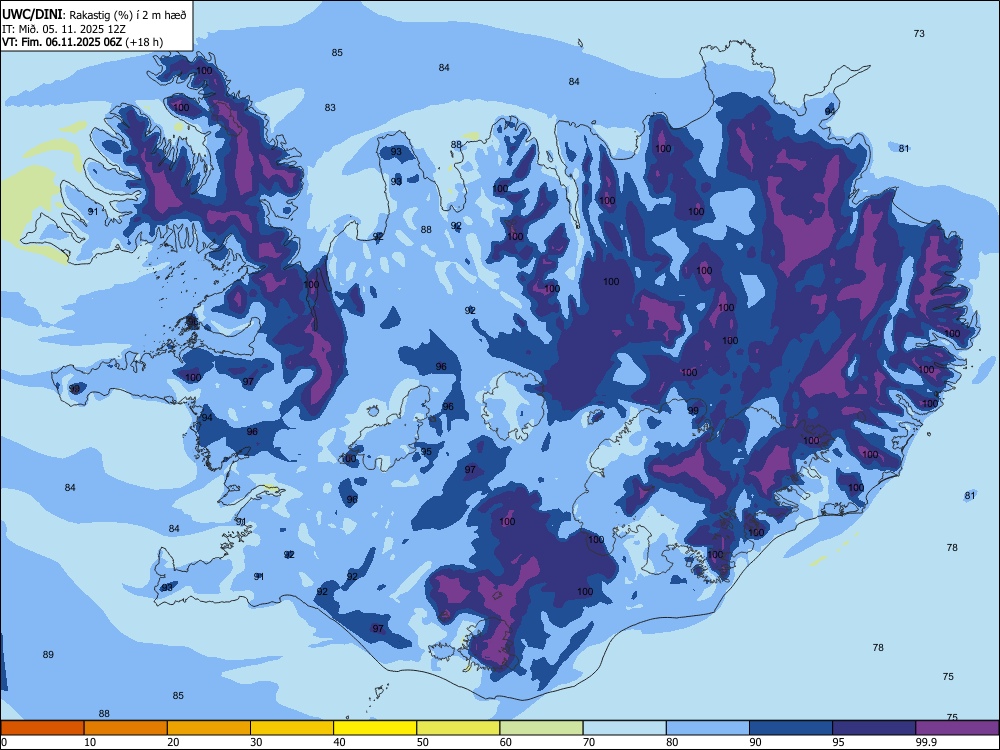Screen dimensions: 1000x750
Task: Click the humidity value '73' over the sea
Action: point(919,33)
